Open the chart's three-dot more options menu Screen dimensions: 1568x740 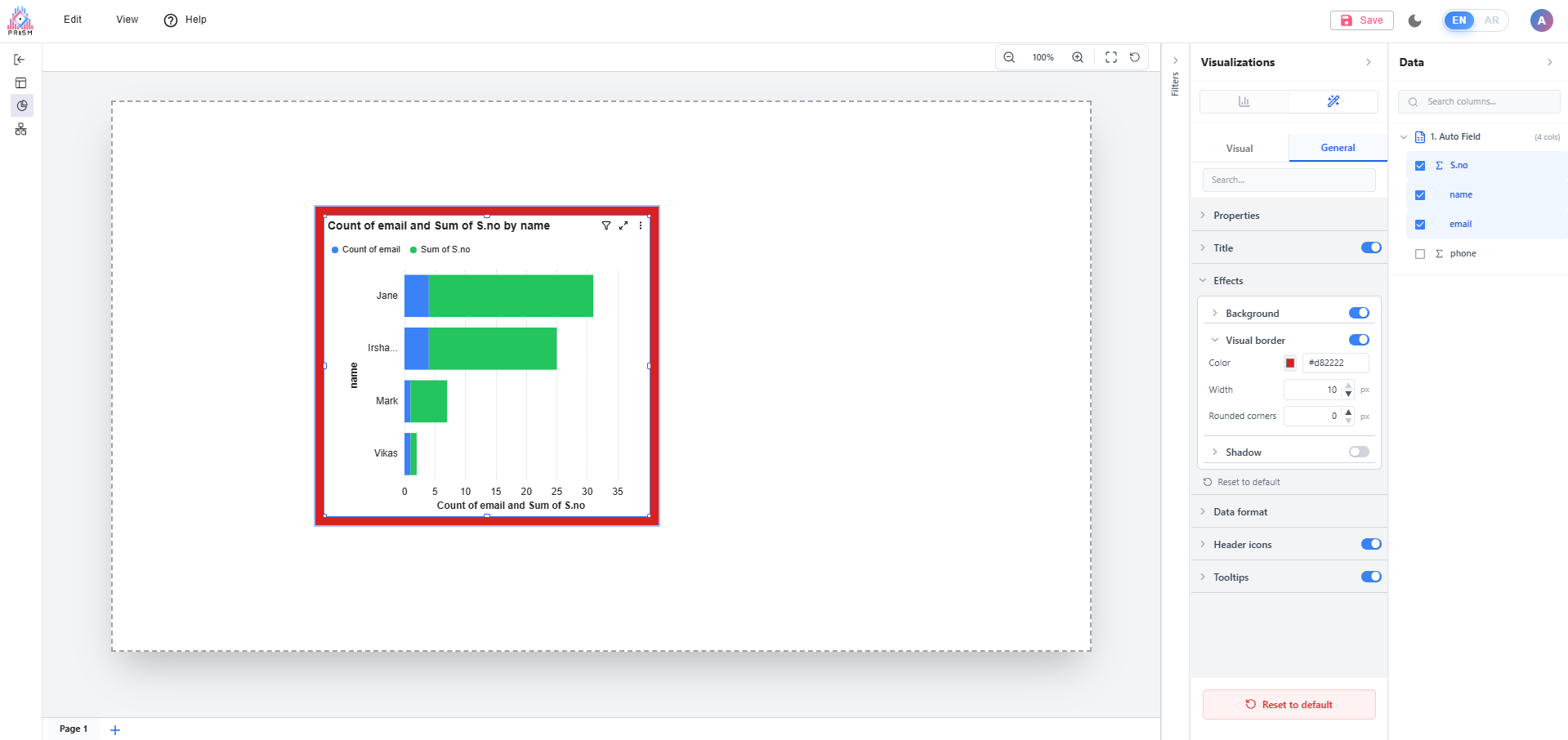pos(641,225)
